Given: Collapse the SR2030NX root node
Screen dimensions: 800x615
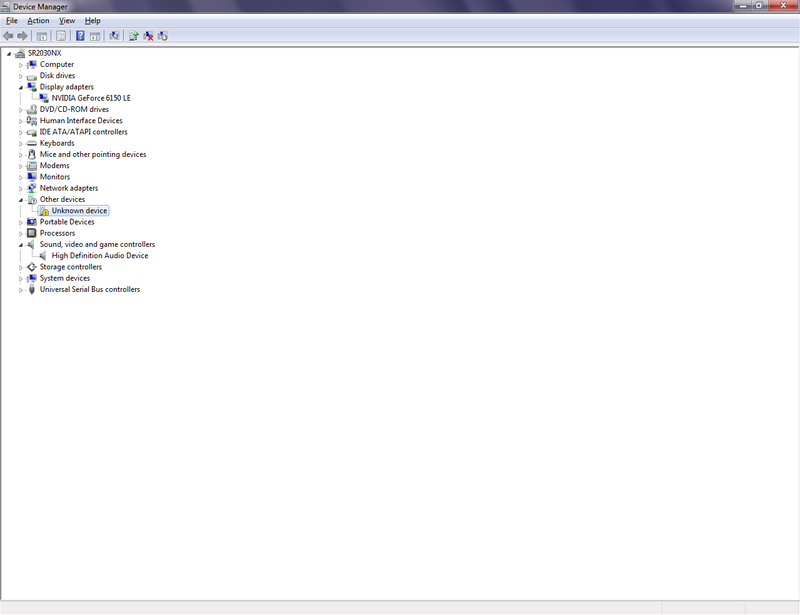Looking at the screenshot, I should (9, 54).
